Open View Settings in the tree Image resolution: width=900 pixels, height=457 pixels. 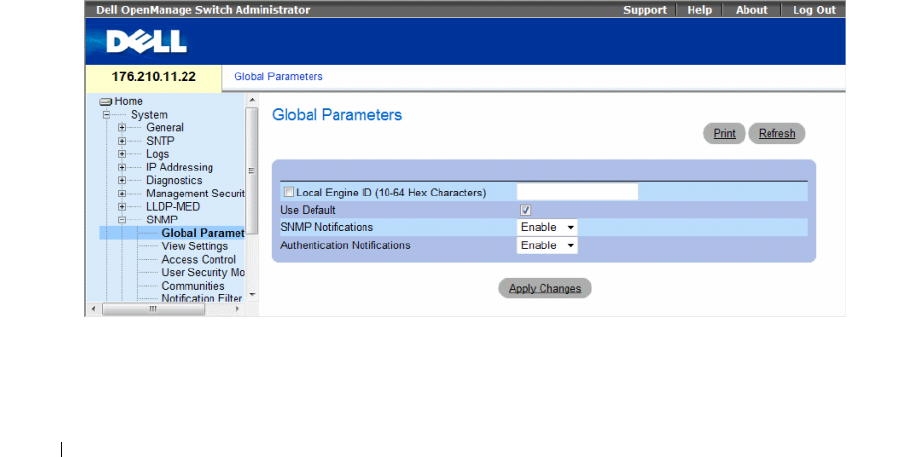[195, 246]
